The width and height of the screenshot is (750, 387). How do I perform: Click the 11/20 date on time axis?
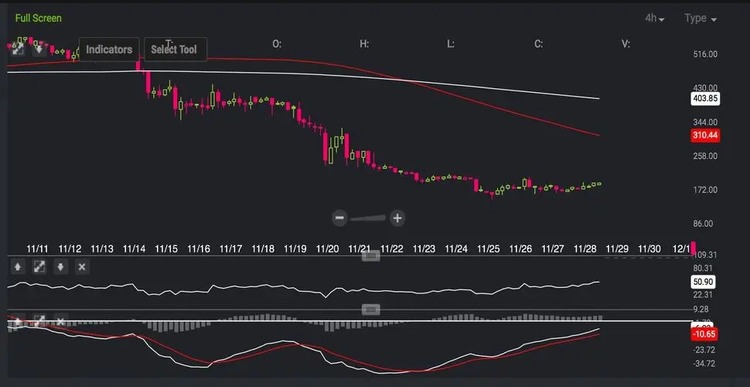tap(327, 249)
